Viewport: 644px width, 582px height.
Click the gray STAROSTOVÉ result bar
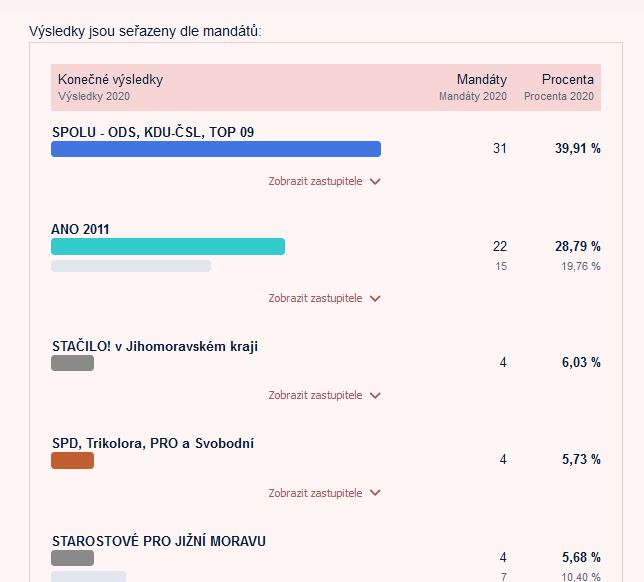point(72,558)
